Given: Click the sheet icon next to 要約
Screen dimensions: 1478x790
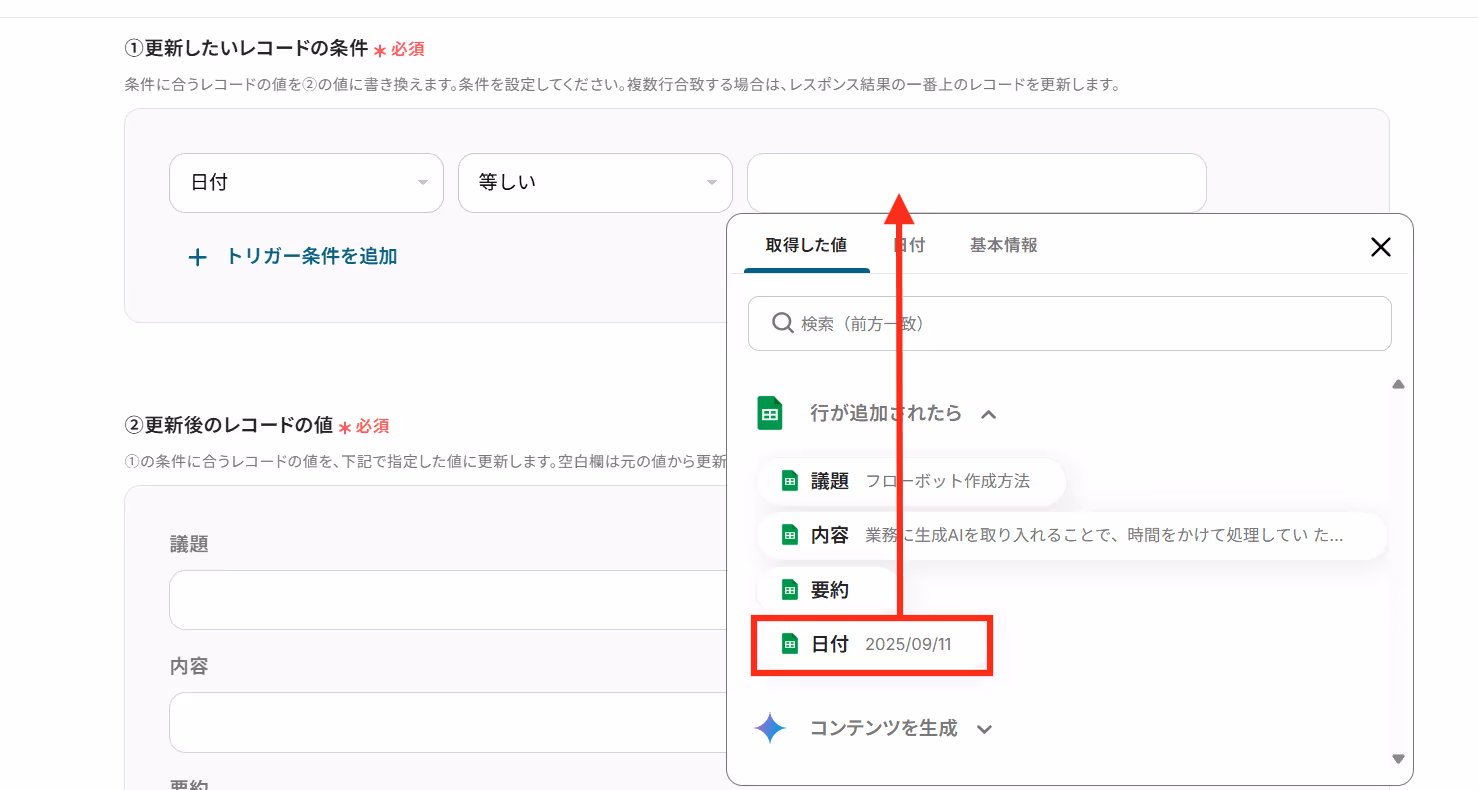Looking at the screenshot, I should pos(790,590).
